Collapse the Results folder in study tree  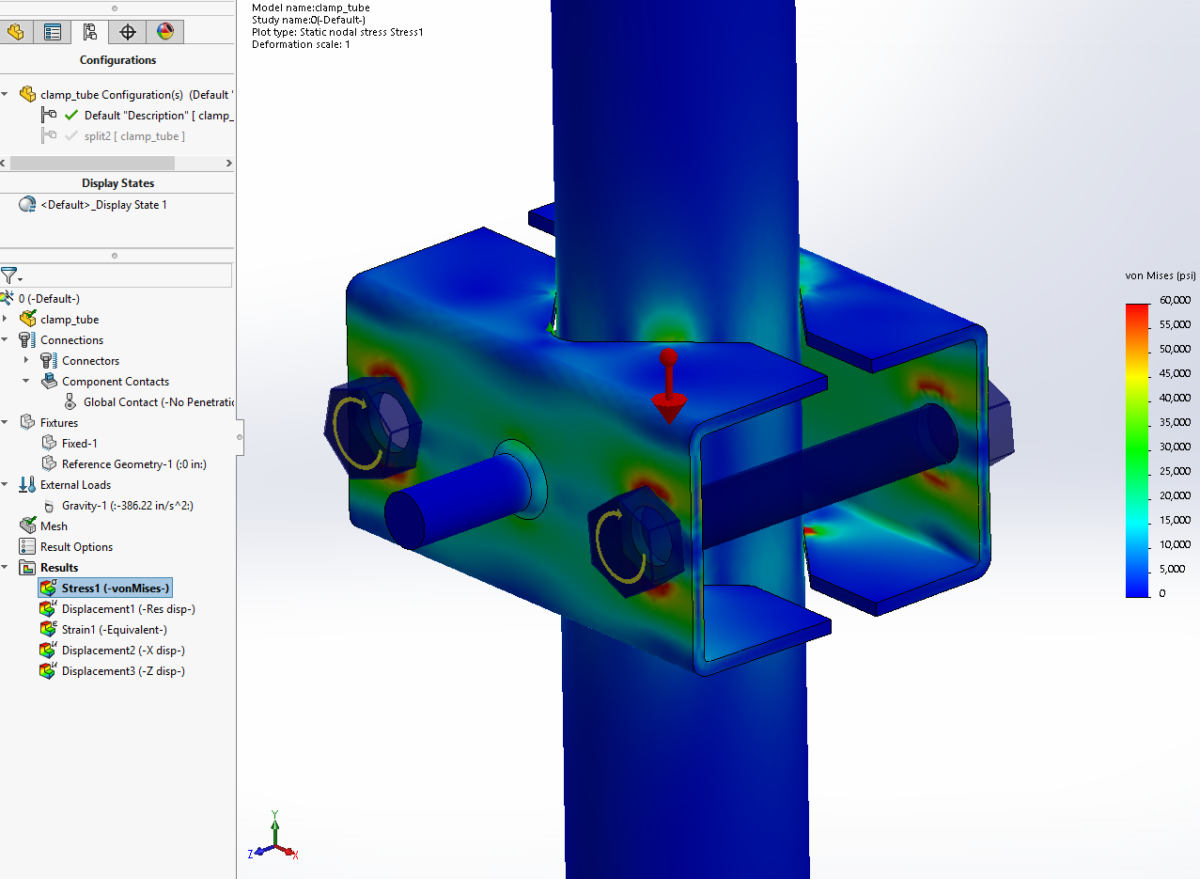(x=6, y=567)
